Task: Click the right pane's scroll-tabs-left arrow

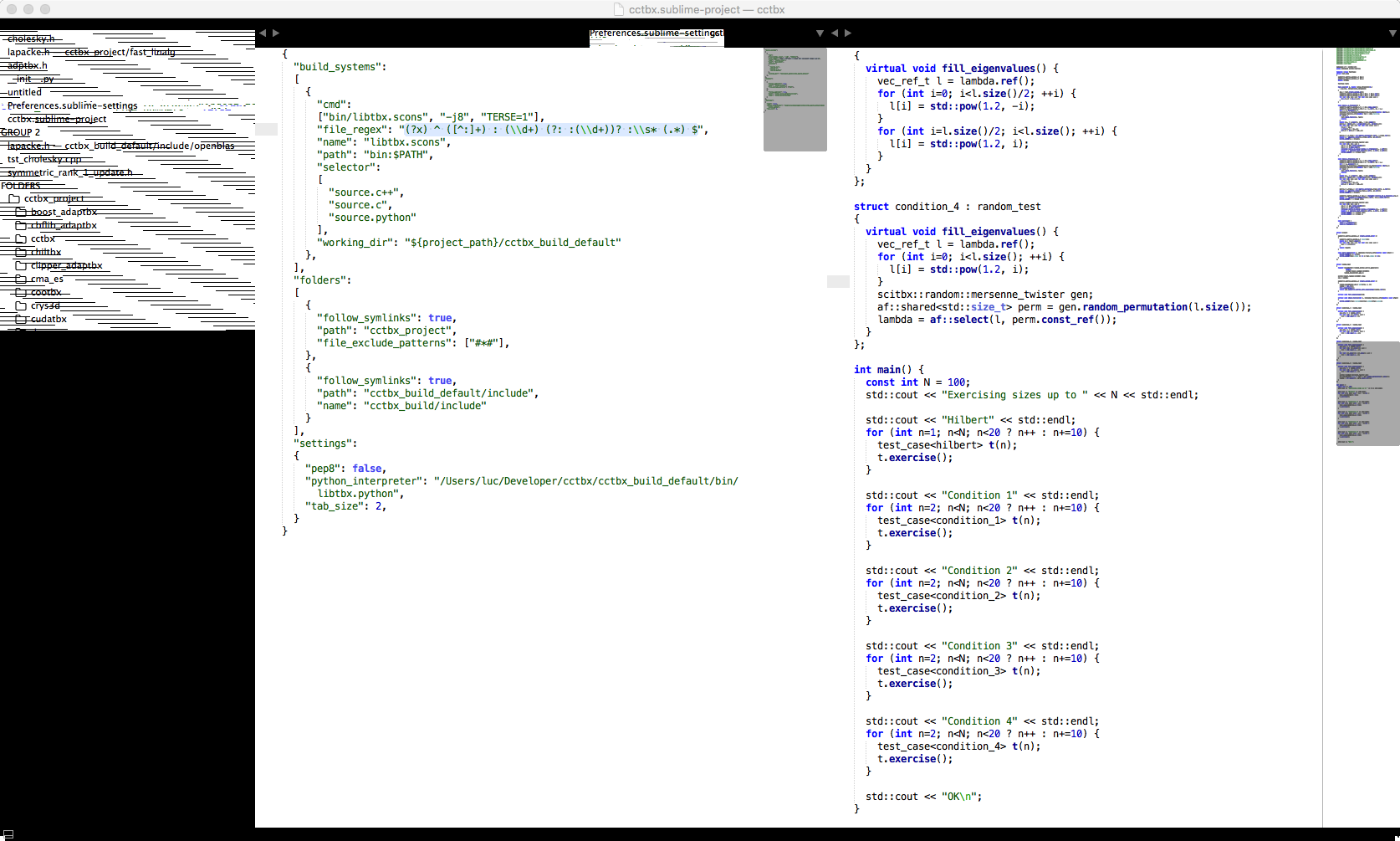Action: (835, 33)
